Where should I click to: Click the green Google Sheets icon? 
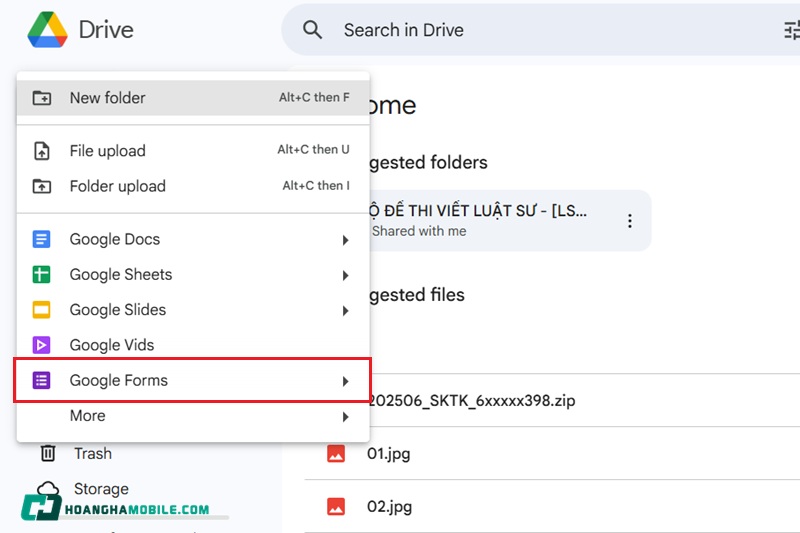point(41,275)
